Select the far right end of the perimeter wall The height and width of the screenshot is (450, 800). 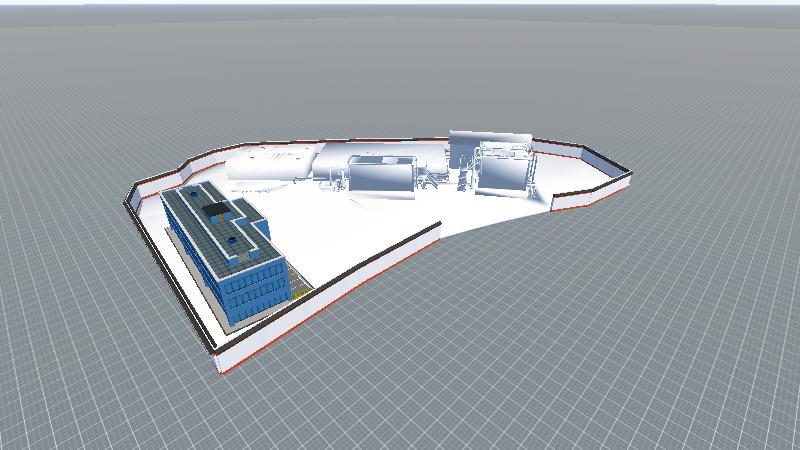tap(630, 176)
